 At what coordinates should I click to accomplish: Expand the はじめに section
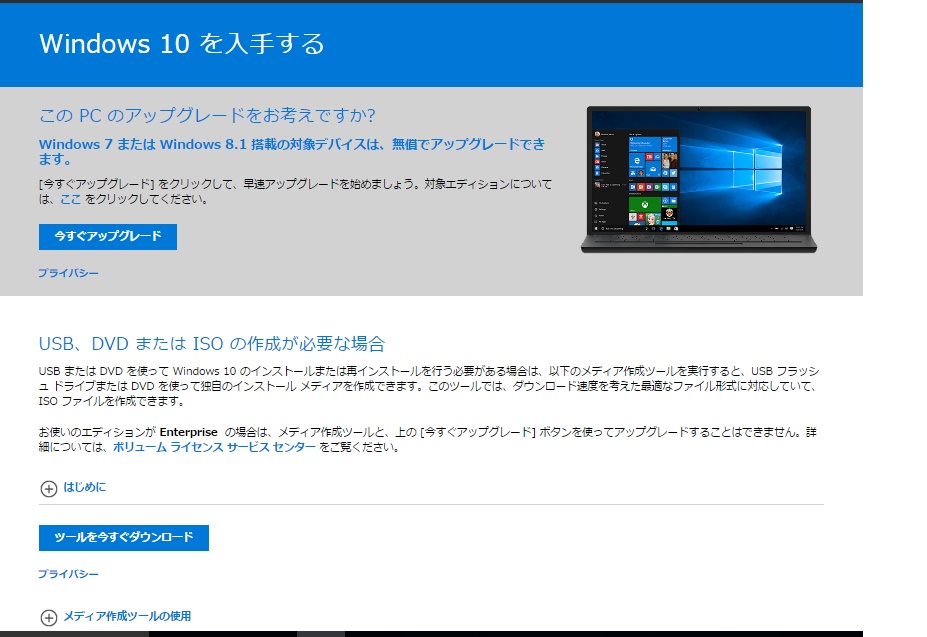[x=85, y=487]
